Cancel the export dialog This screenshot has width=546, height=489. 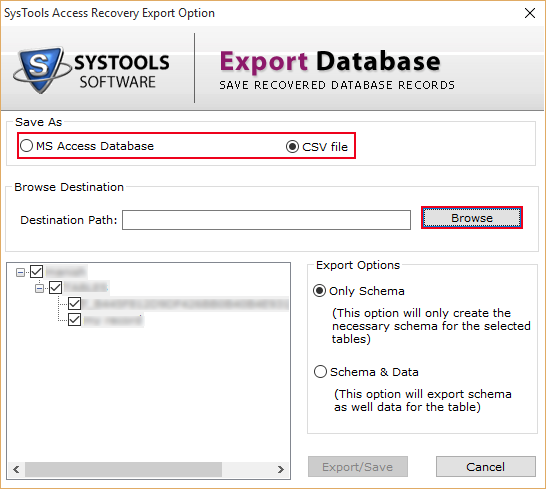(485, 466)
